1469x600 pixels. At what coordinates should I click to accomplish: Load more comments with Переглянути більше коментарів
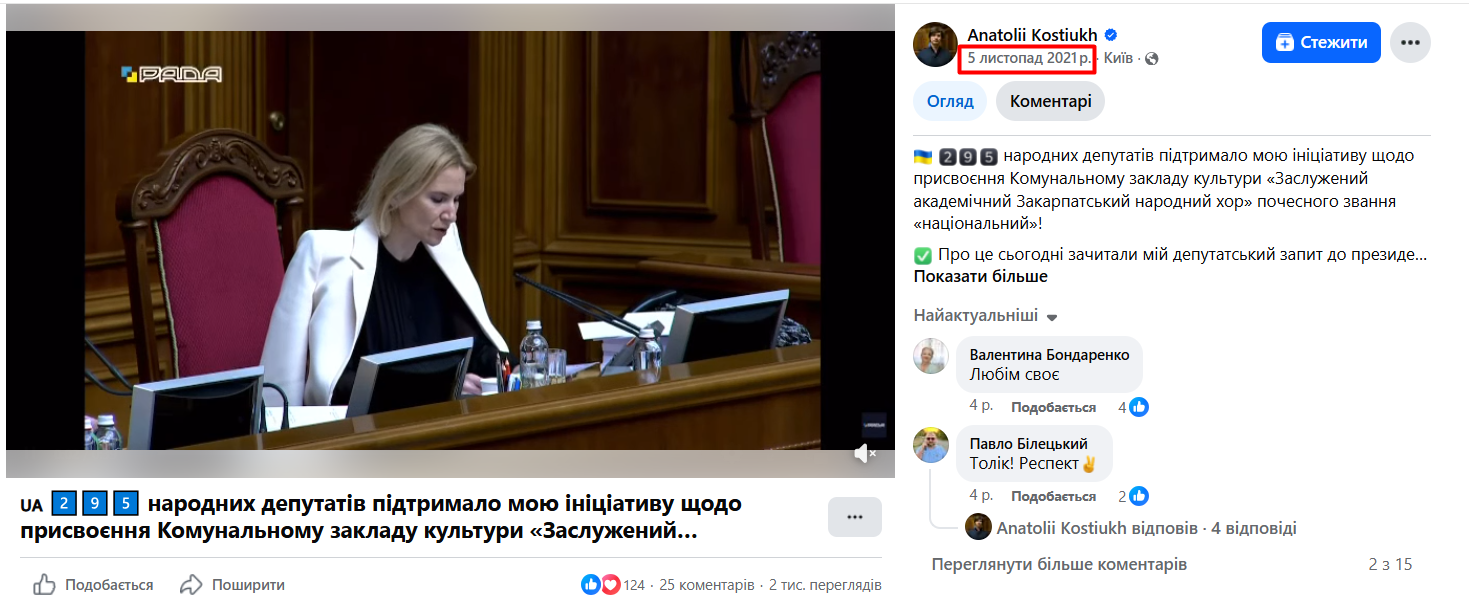click(x=1059, y=564)
